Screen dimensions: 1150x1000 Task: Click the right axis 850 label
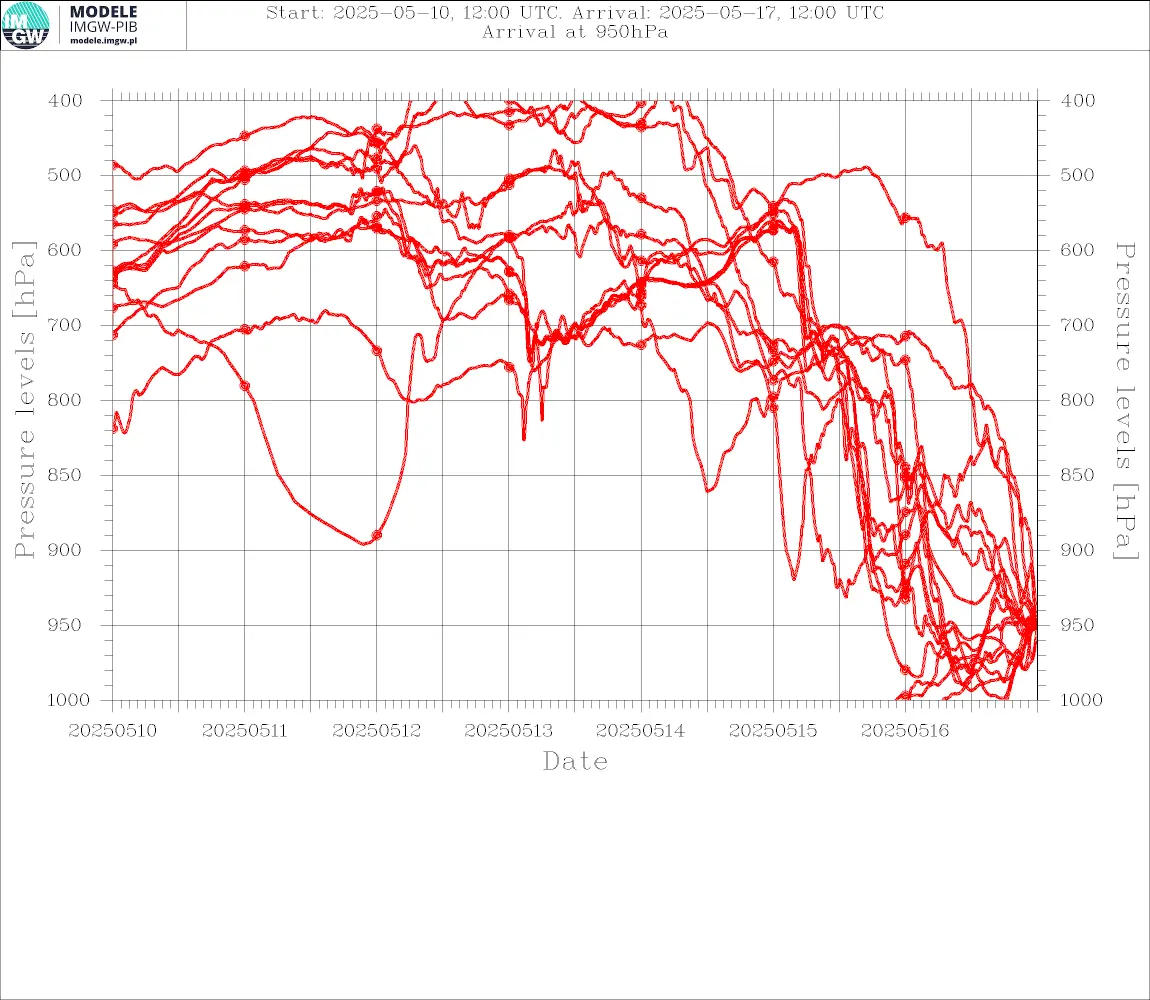pos(1077,475)
